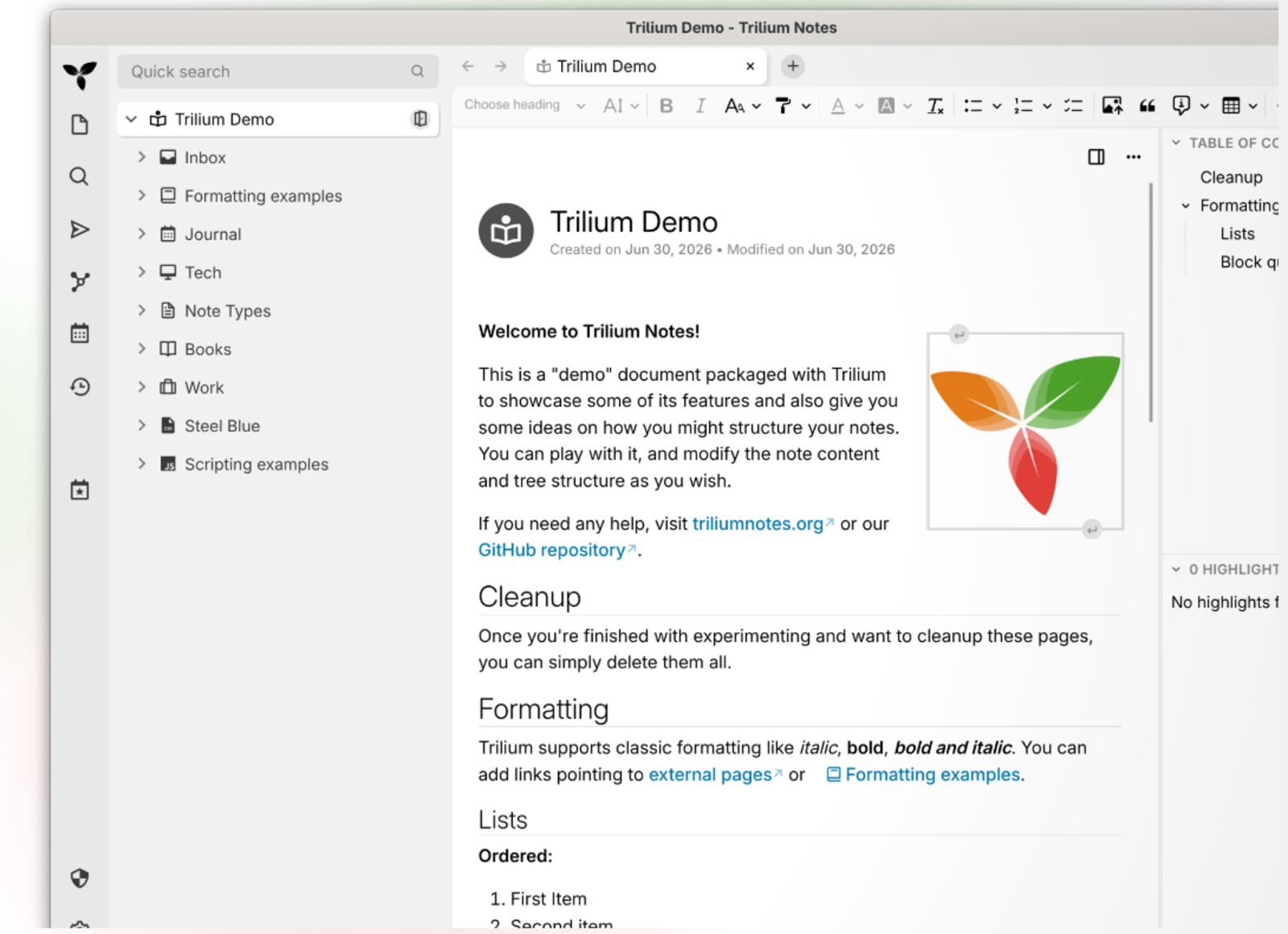Close the Trilium Demo tab
This screenshot has width=1288, height=934.
750,67
